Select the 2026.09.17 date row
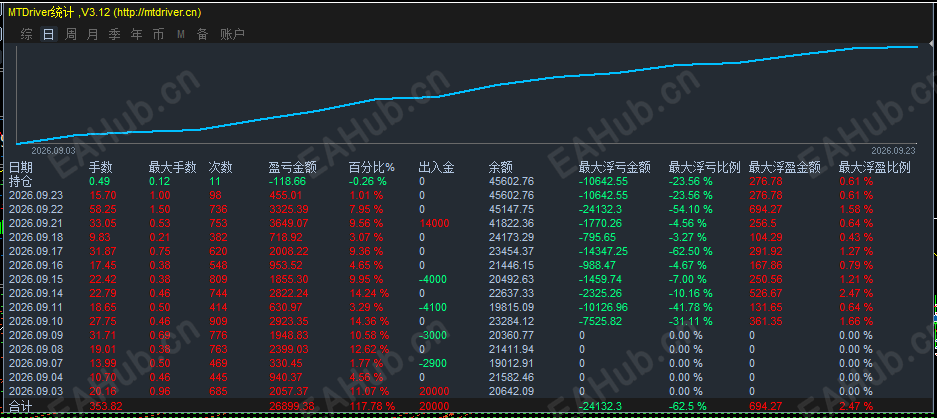 pyautogui.click(x=36, y=251)
